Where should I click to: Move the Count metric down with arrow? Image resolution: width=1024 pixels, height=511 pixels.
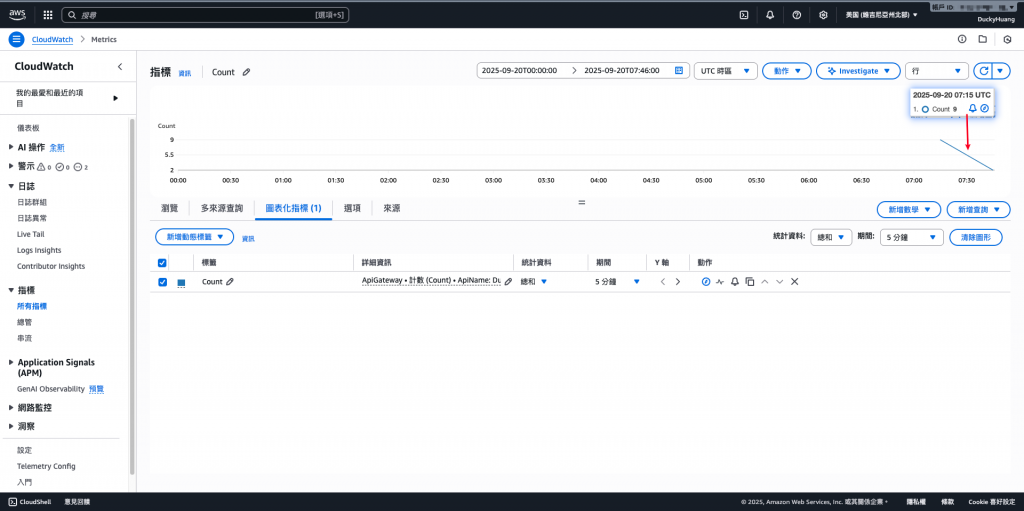(x=779, y=282)
